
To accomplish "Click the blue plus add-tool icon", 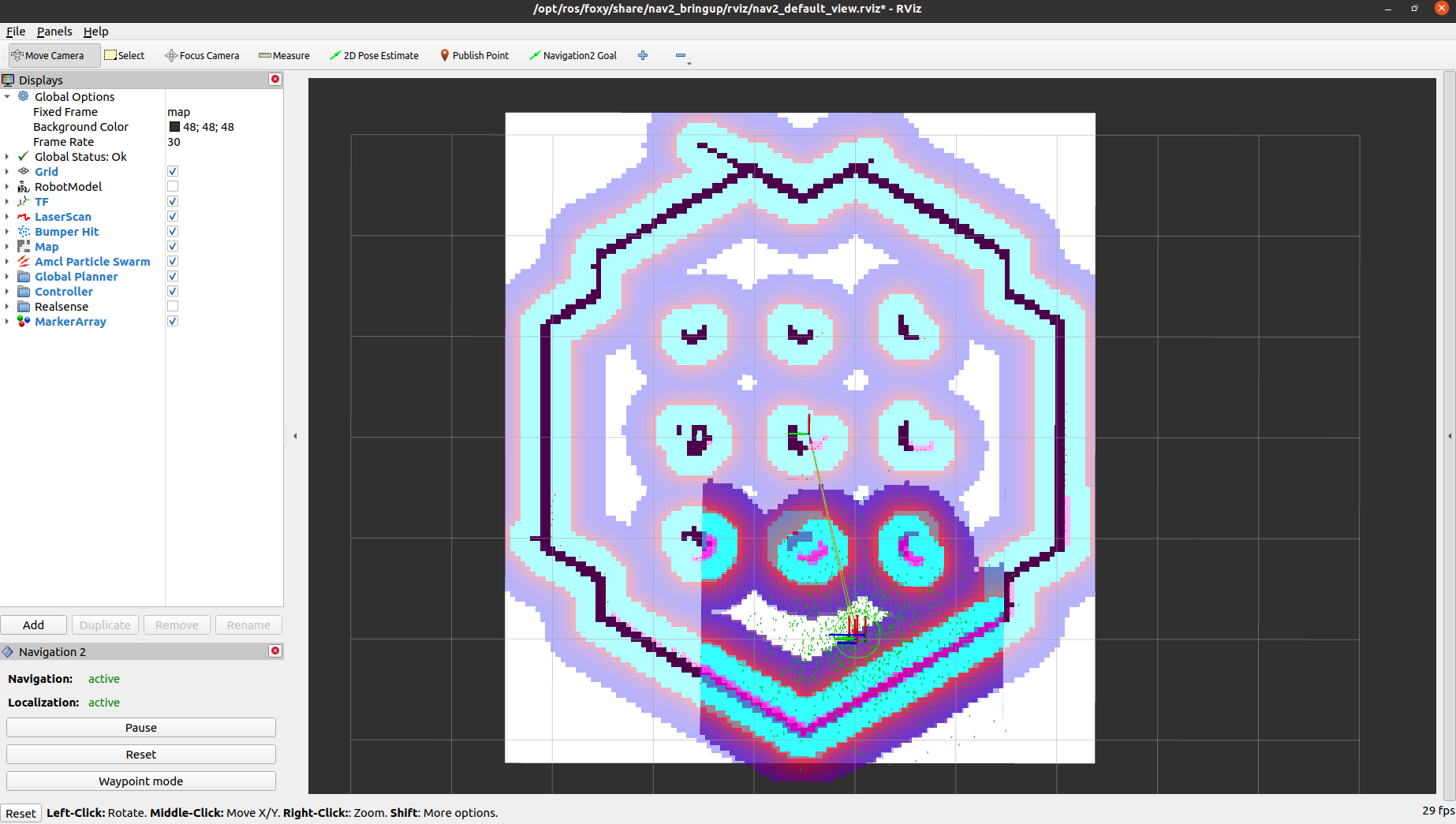I will point(643,55).
